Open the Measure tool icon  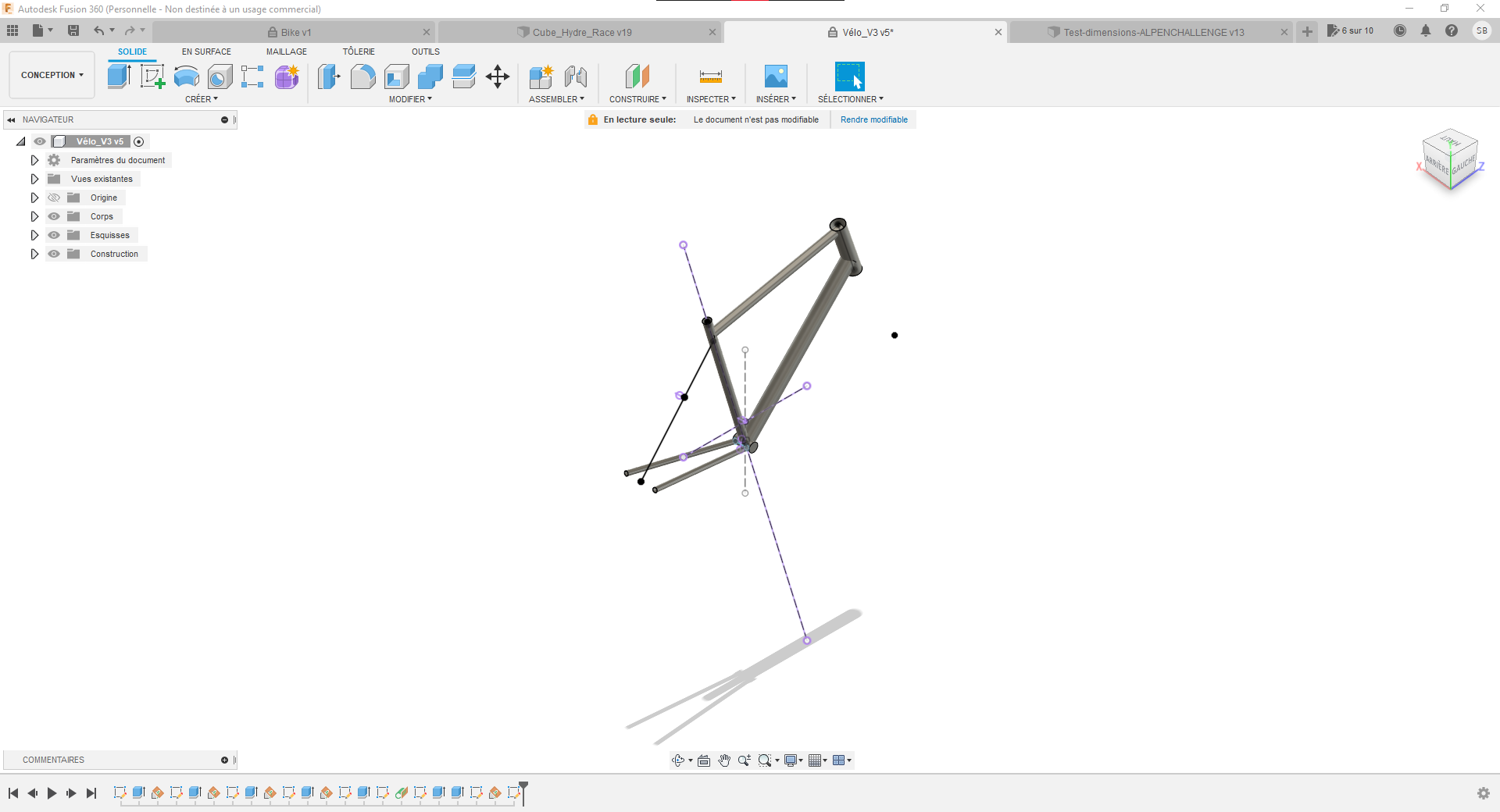[710, 77]
